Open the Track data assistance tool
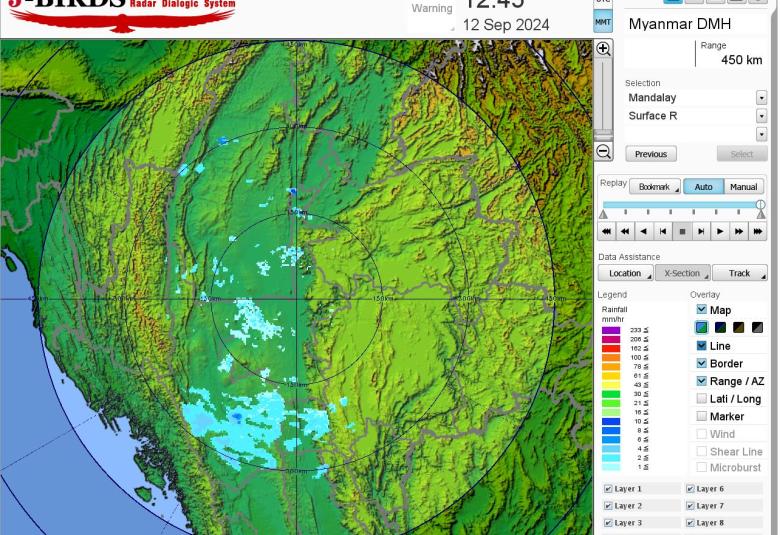The image size is (780, 535). [739, 273]
